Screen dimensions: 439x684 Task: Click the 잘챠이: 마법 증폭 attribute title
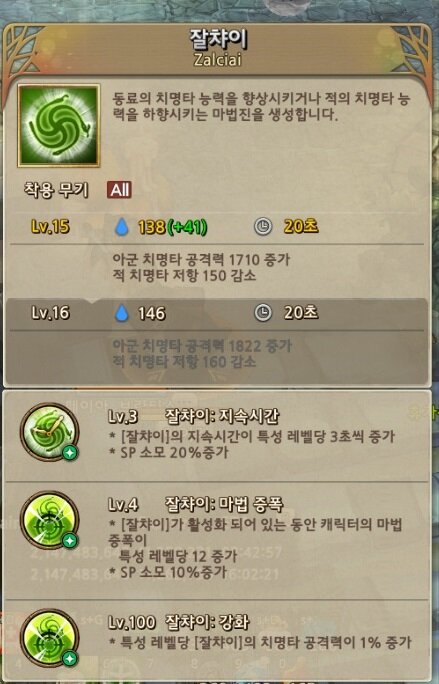click(x=224, y=505)
